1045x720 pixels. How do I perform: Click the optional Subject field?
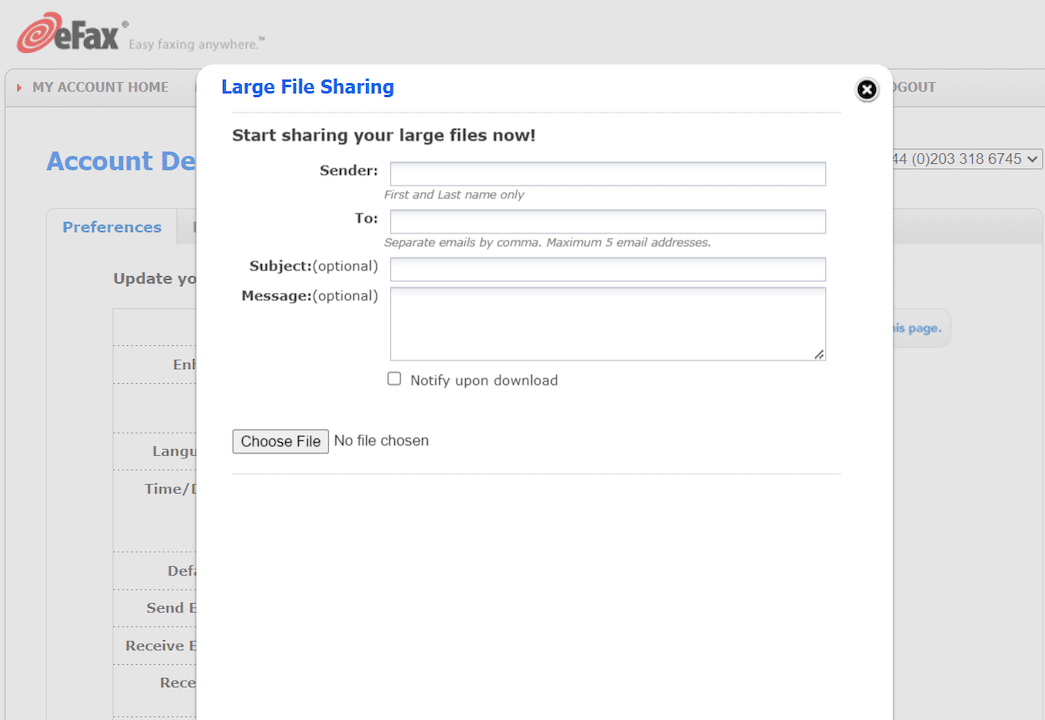point(607,269)
